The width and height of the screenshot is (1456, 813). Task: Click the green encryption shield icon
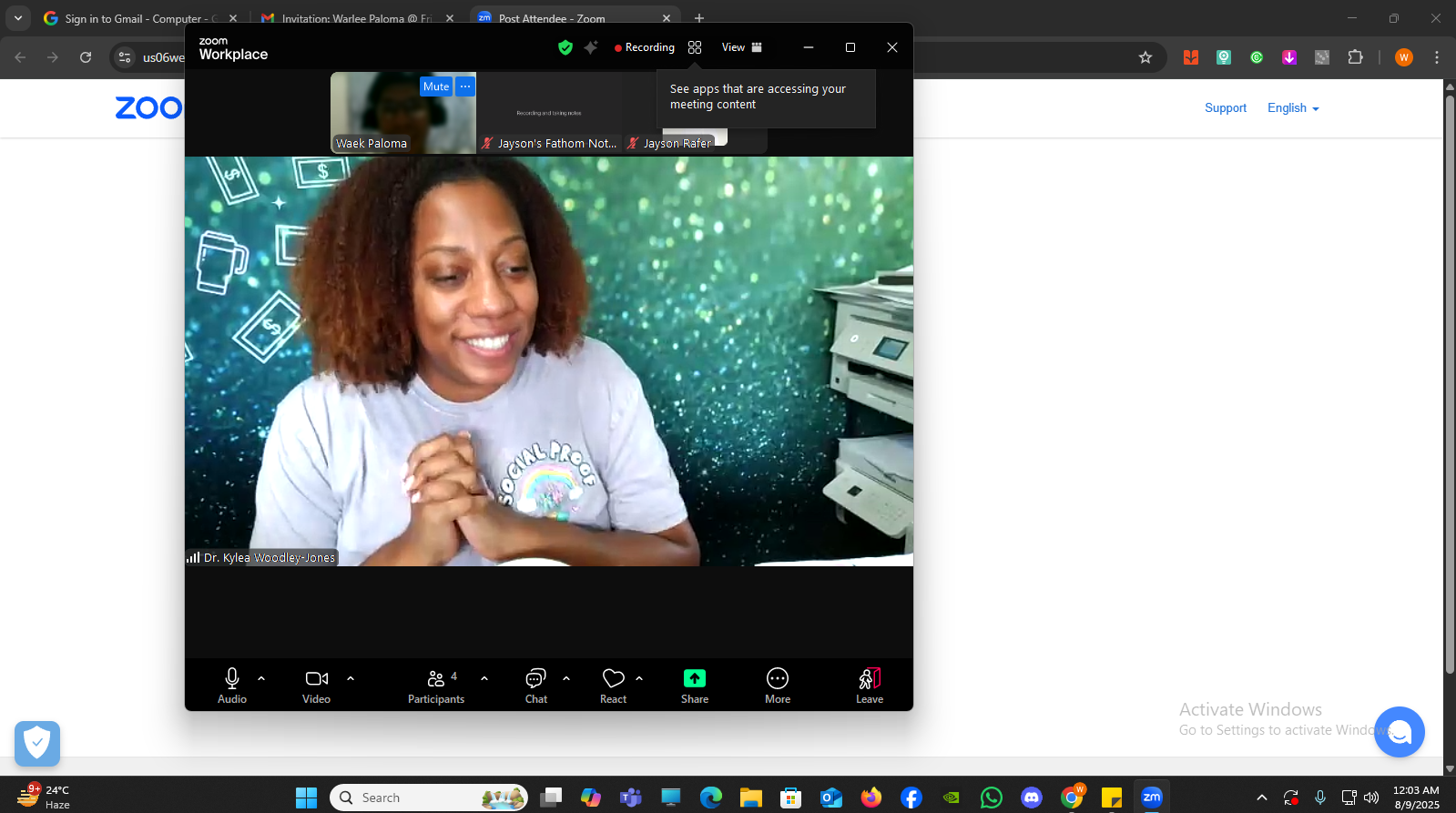(x=565, y=47)
